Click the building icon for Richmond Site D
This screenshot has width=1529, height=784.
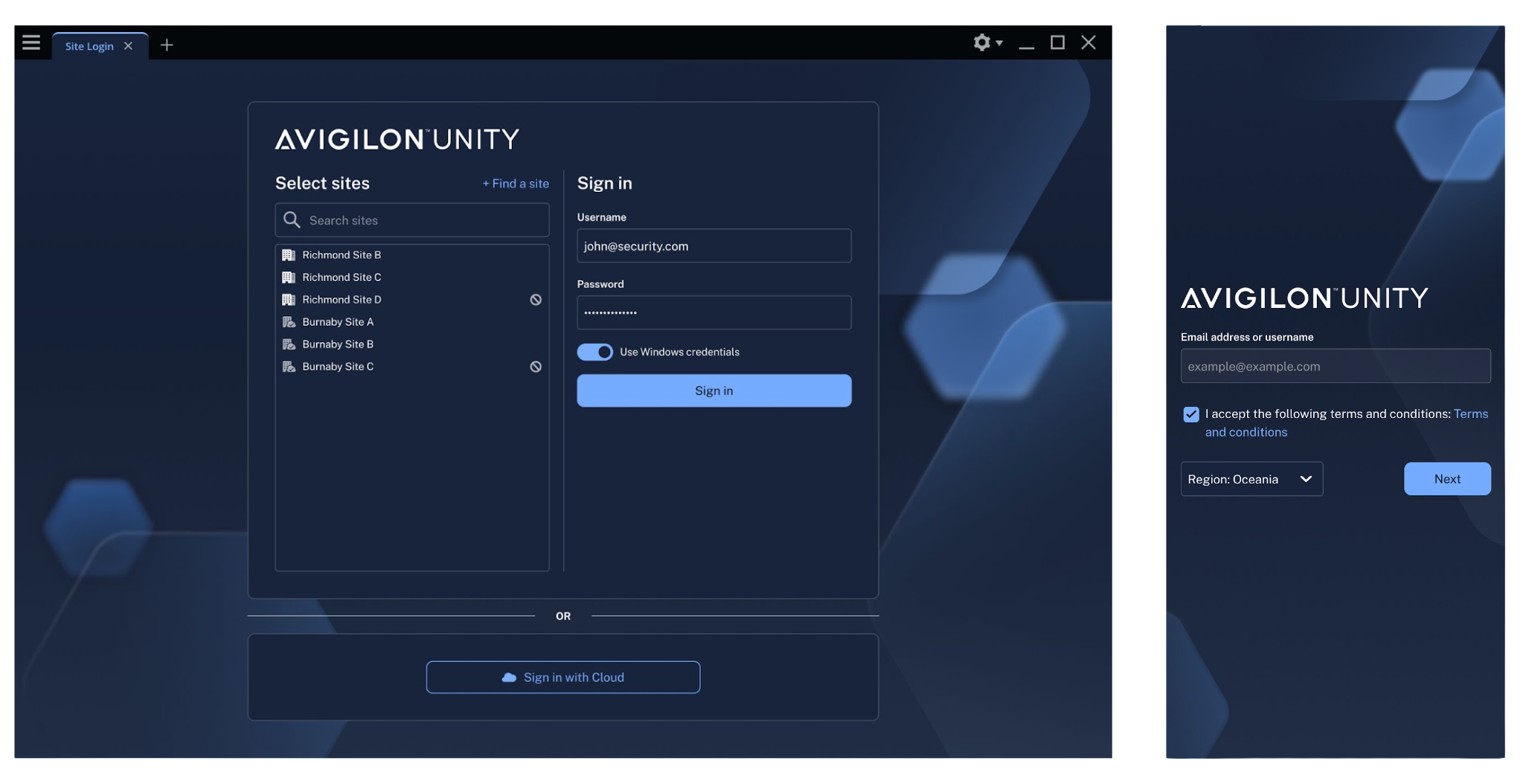(289, 300)
